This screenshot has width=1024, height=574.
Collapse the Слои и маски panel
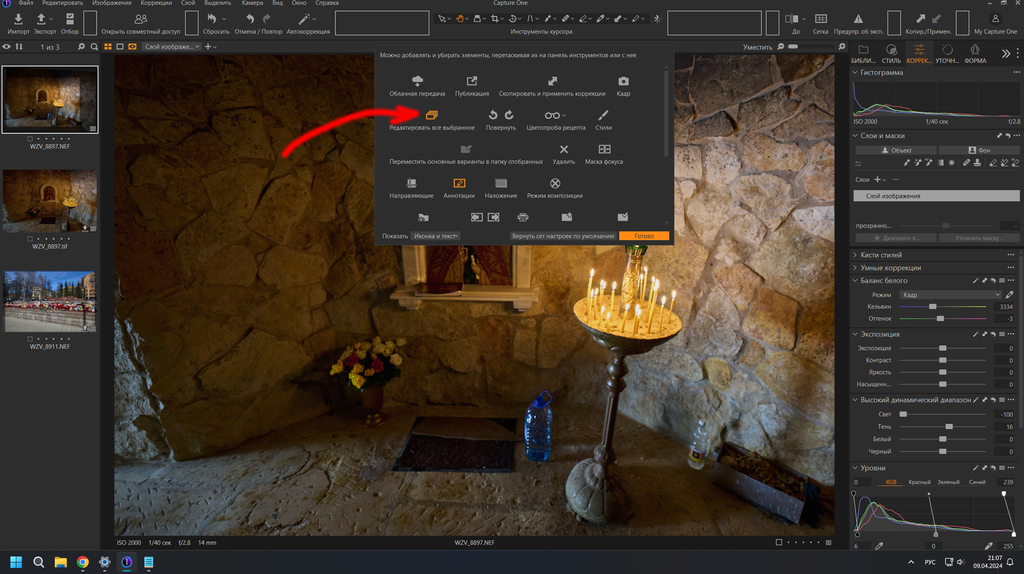pyautogui.click(x=855, y=136)
